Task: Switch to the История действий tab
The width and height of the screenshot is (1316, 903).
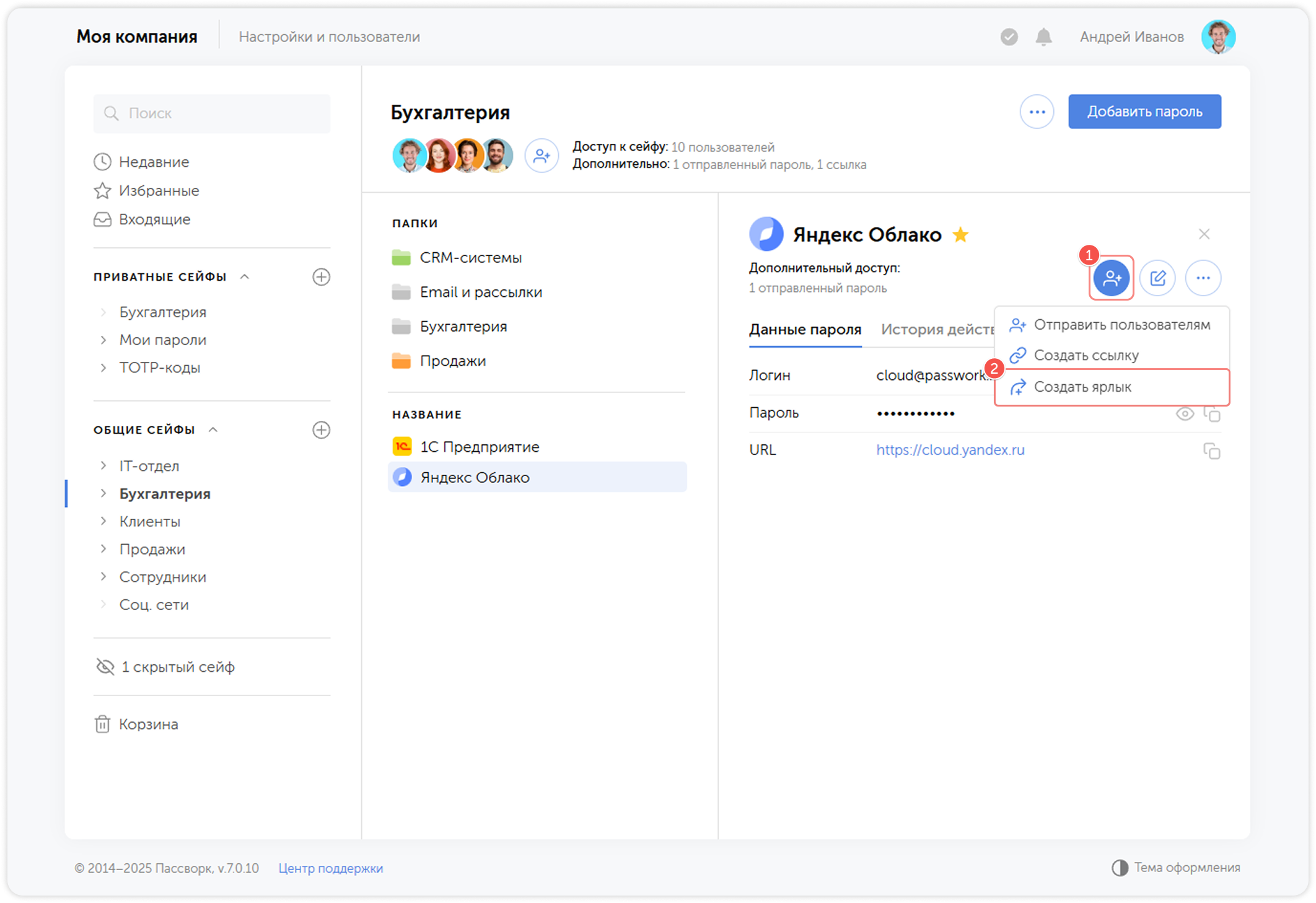Action: [x=937, y=329]
